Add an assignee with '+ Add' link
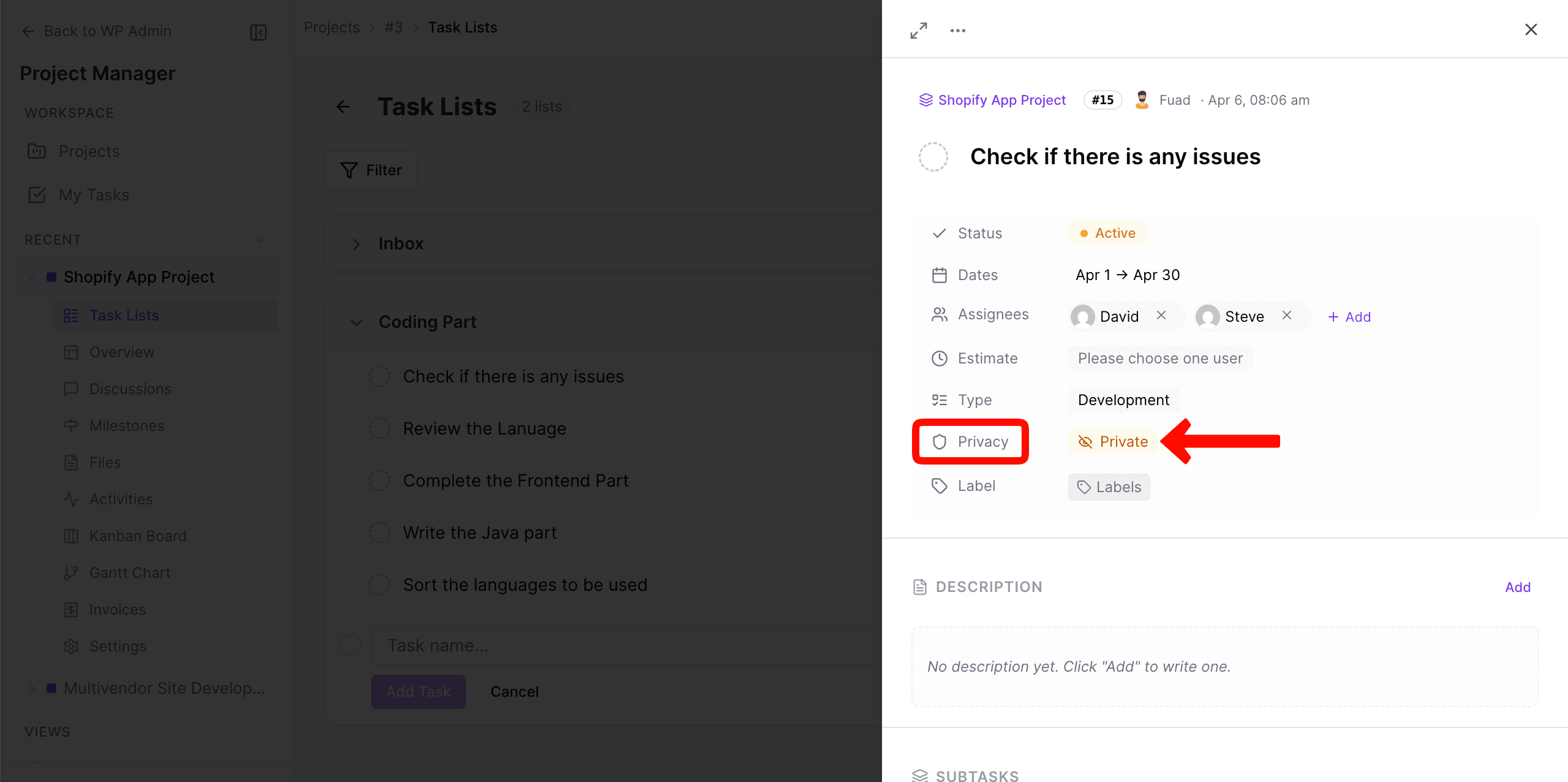The height and width of the screenshot is (782, 1568). (1349, 316)
